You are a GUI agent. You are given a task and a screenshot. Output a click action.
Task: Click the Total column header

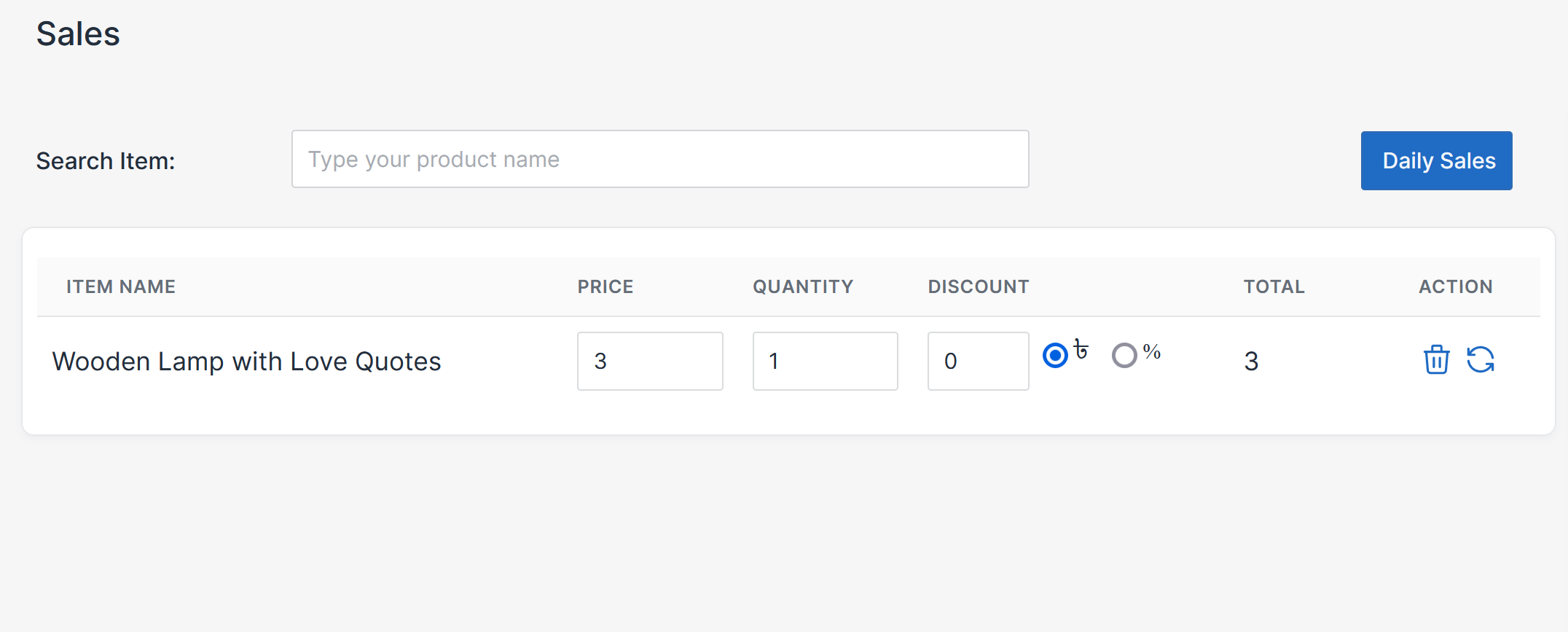click(1274, 286)
